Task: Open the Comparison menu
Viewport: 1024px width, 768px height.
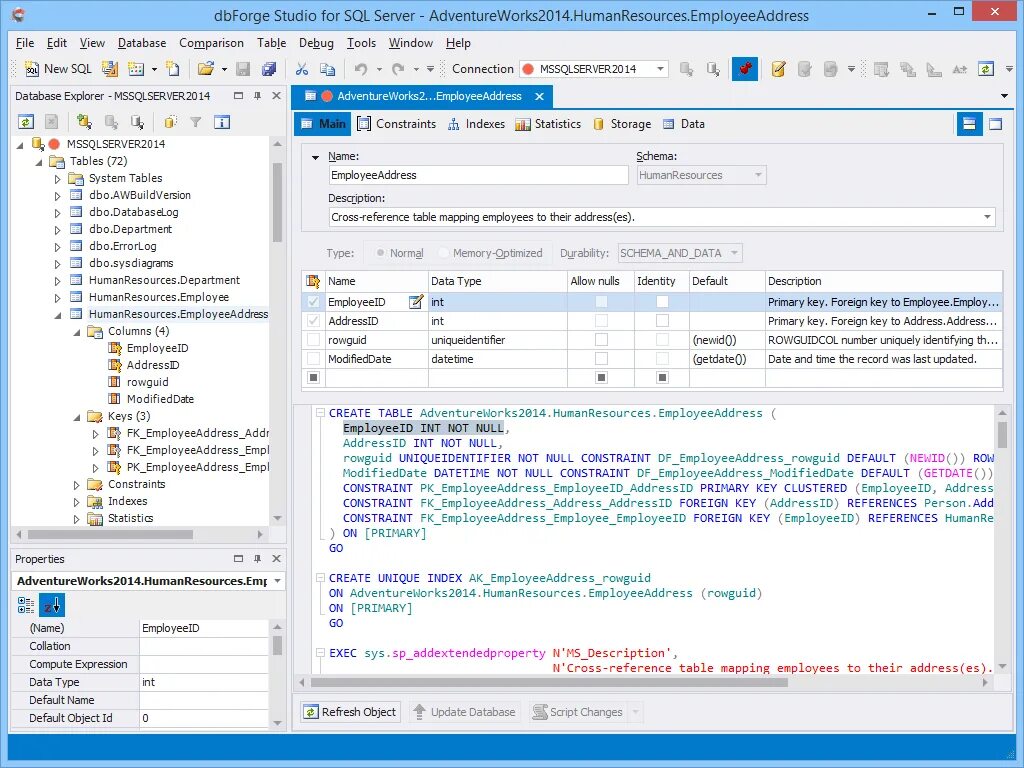Action: [x=211, y=43]
